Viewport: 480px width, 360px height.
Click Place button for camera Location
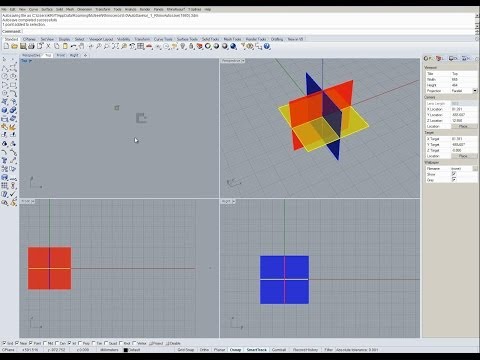[x=463, y=126]
